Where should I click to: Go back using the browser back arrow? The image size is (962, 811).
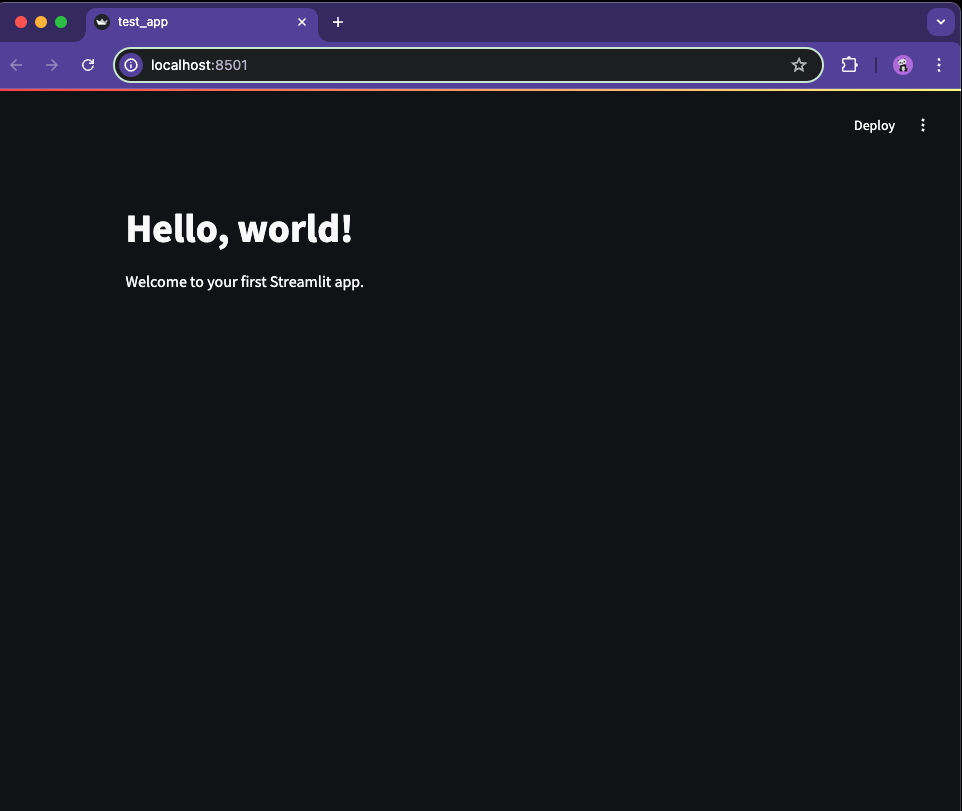point(17,65)
